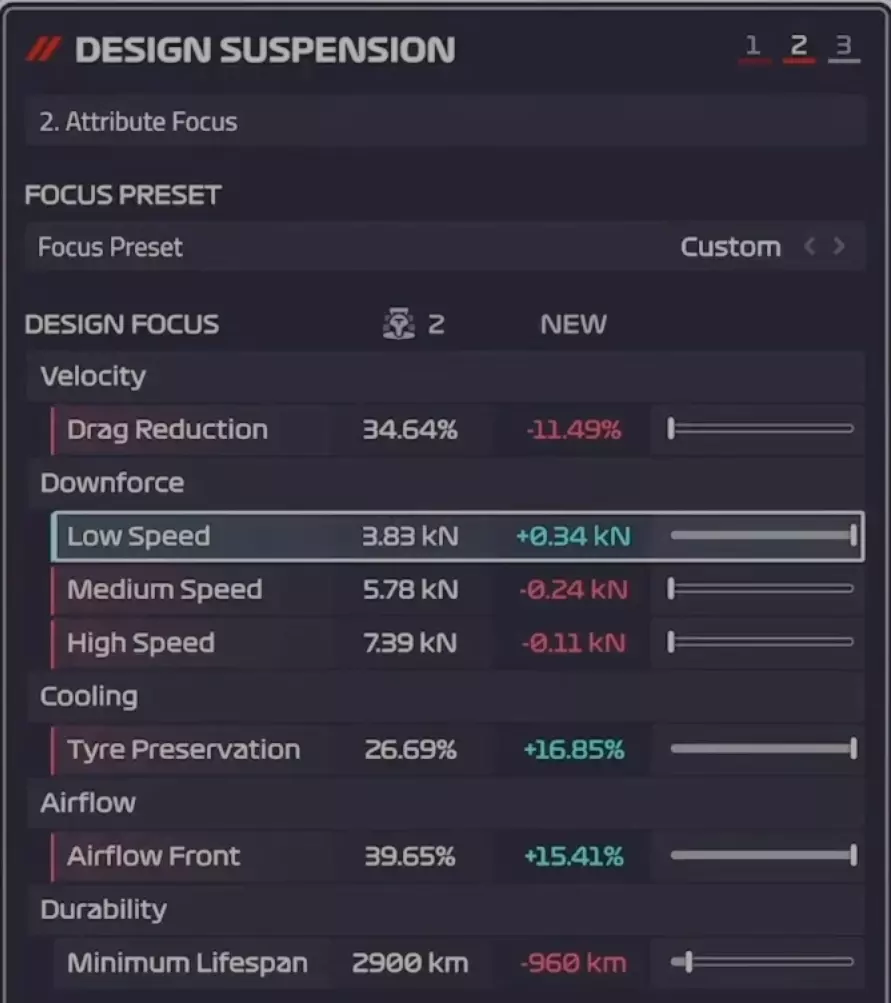This screenshot has width=891, height=1003.
Task: Go to step 1 of design
Action: click(x=754, y=46)
